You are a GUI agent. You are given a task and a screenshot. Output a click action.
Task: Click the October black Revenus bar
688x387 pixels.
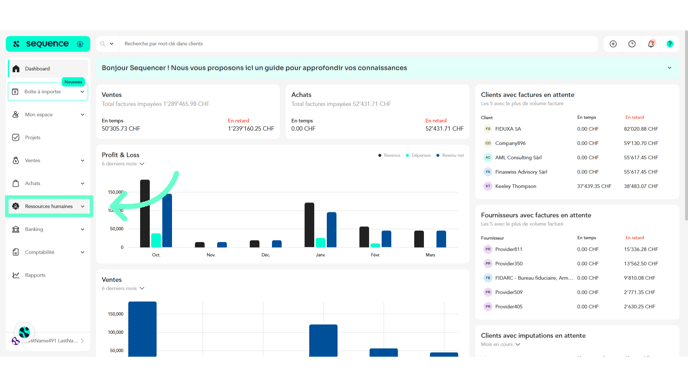[x=145, y=214]
